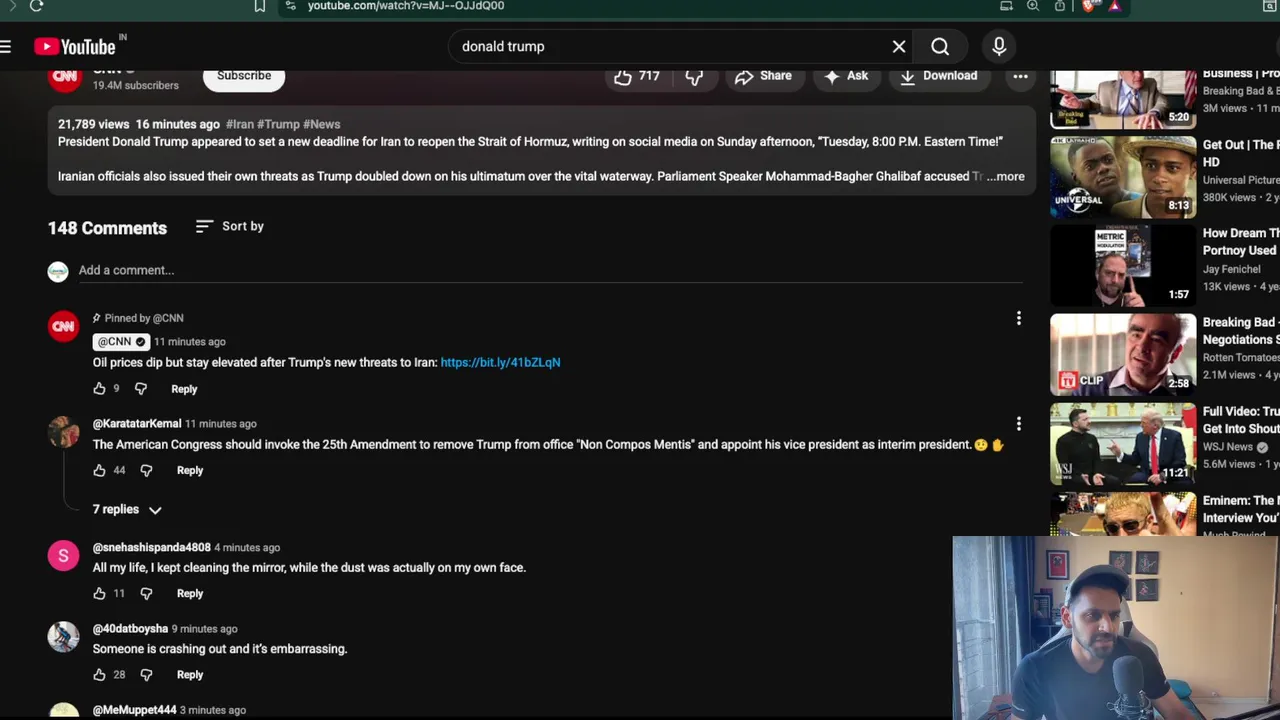Screen dimensions: 1280x720
Task: Reply to snehashispanda4808's comment
Action: click(190, 593)
